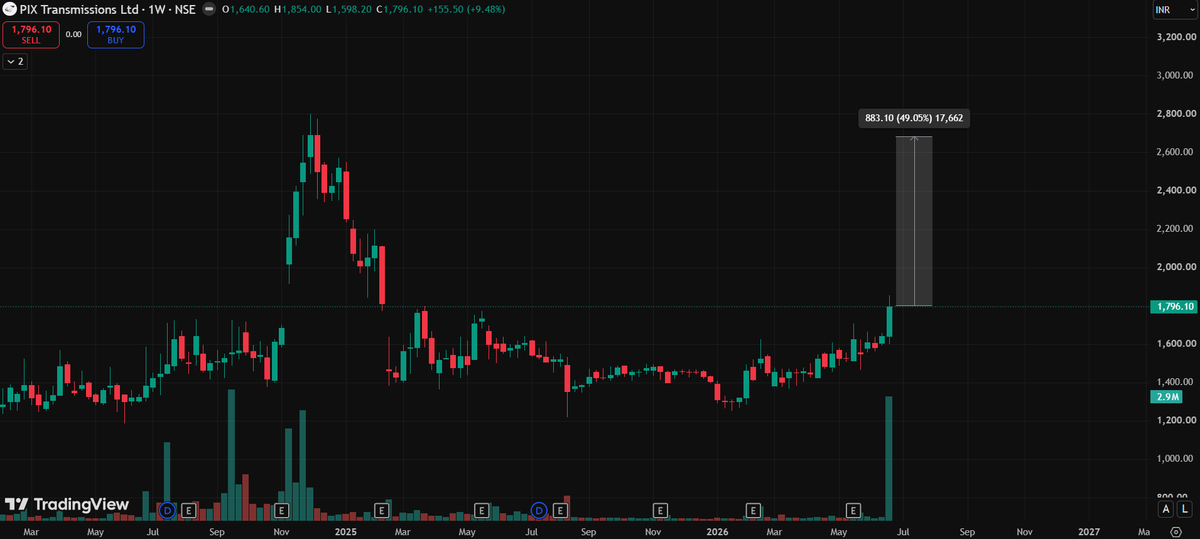Image resolution: width=1200 pixels, height=539 pixels.
Task: Click the 2027 label on time axis
Action: (1089, 531)
